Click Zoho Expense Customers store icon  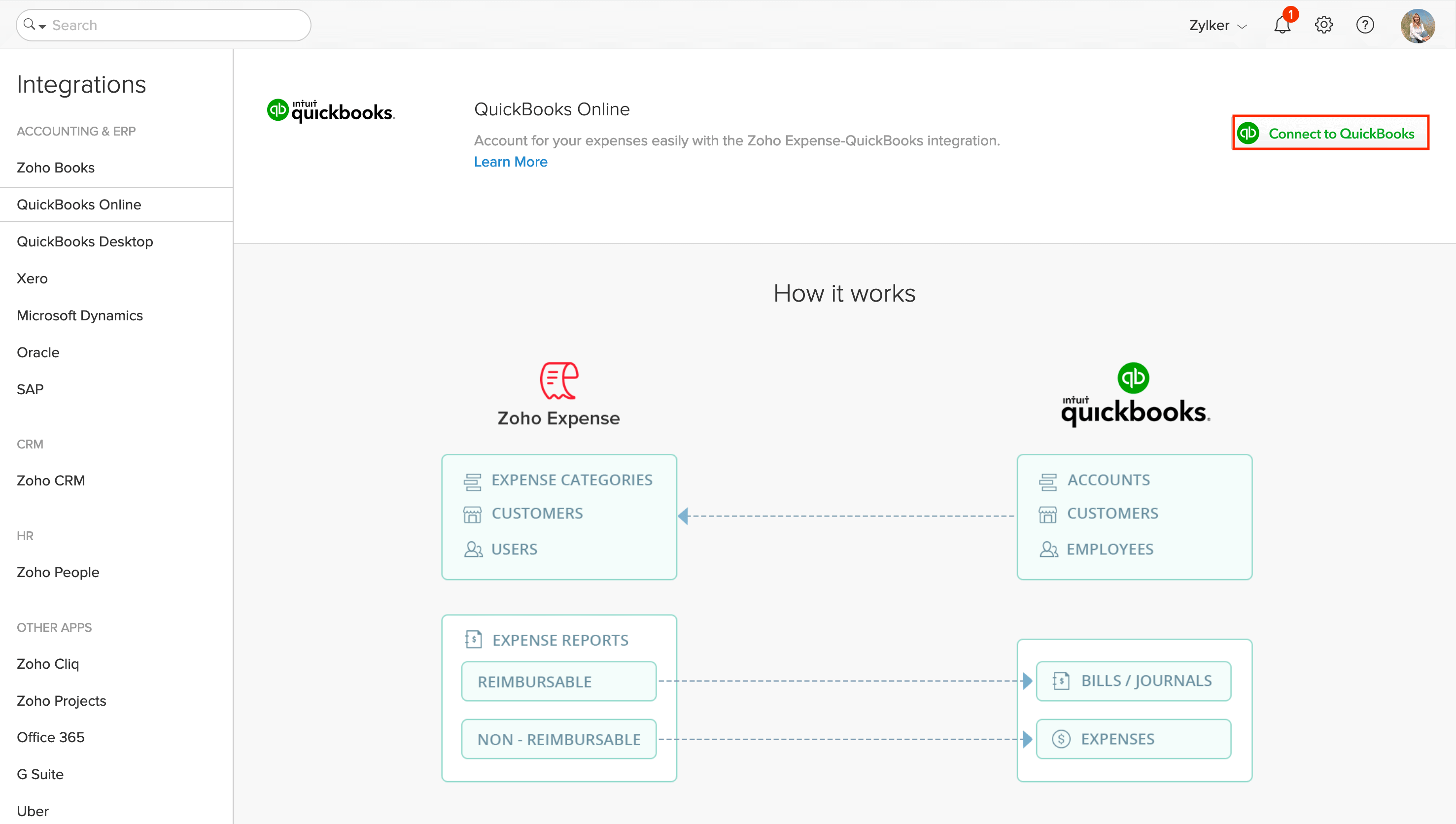click(x=473, y=515)
